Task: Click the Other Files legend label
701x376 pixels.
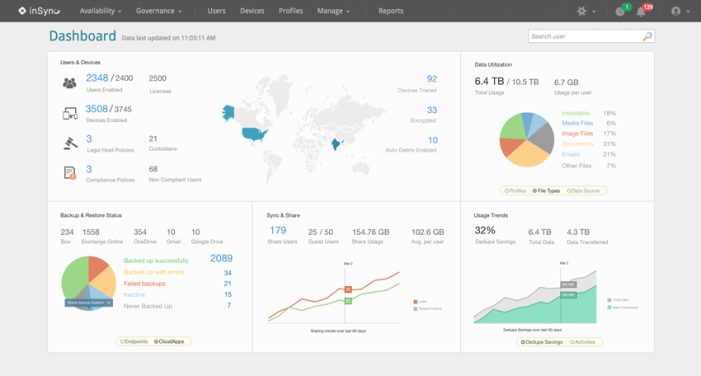Action: point(576,165)
